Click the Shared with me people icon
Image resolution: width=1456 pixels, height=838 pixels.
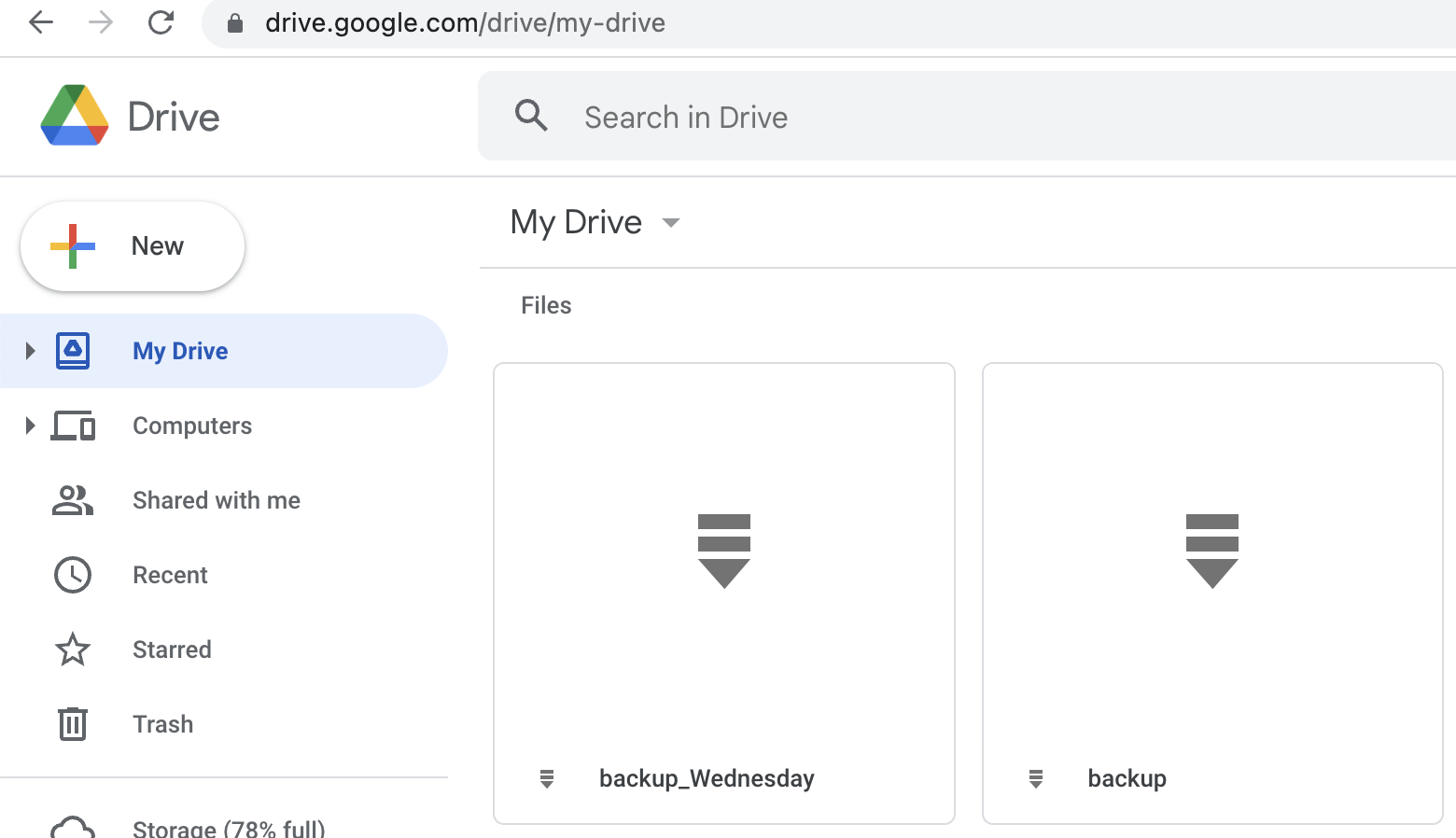pyautogui.click(x=73, y=500)
